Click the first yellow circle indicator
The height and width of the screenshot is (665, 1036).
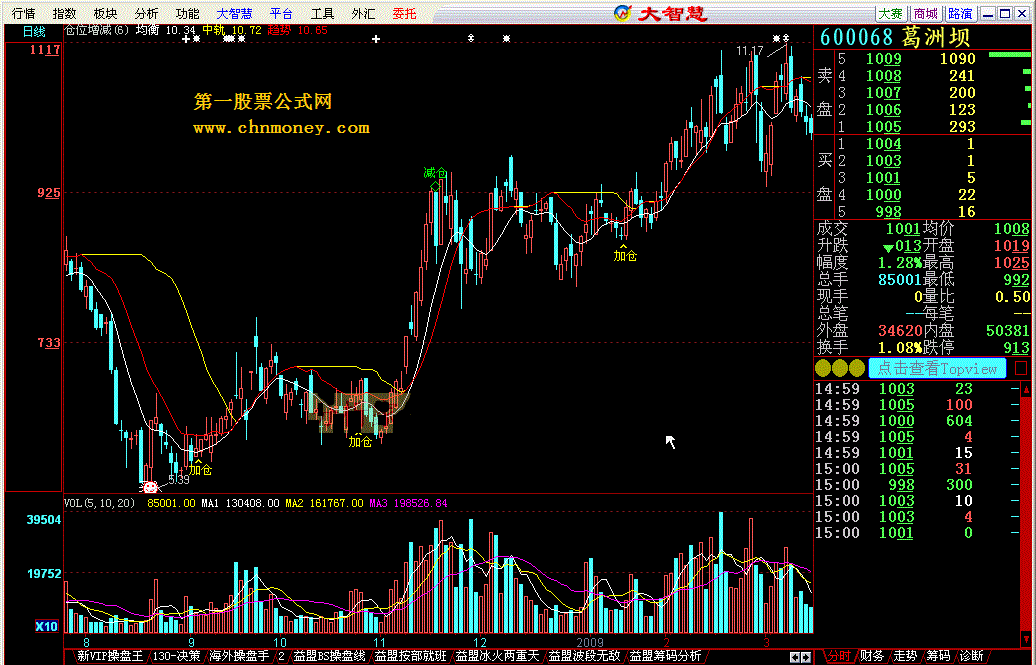[823, 368]
